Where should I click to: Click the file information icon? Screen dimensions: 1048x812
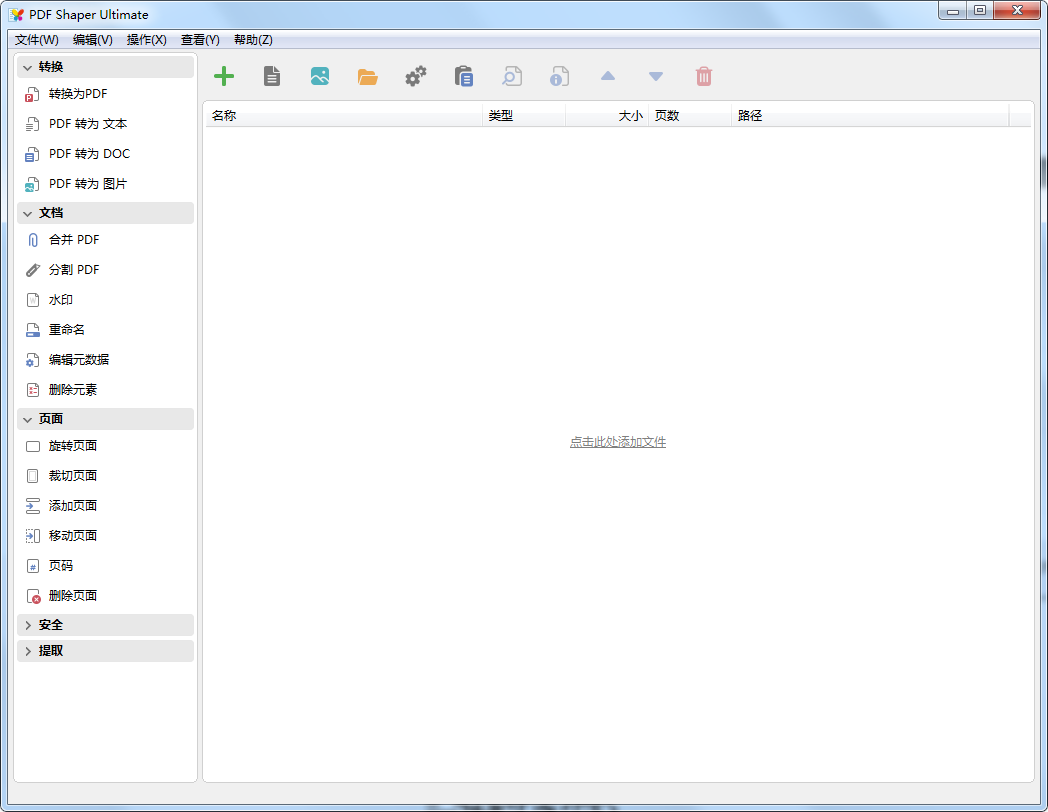coord(559,76)
